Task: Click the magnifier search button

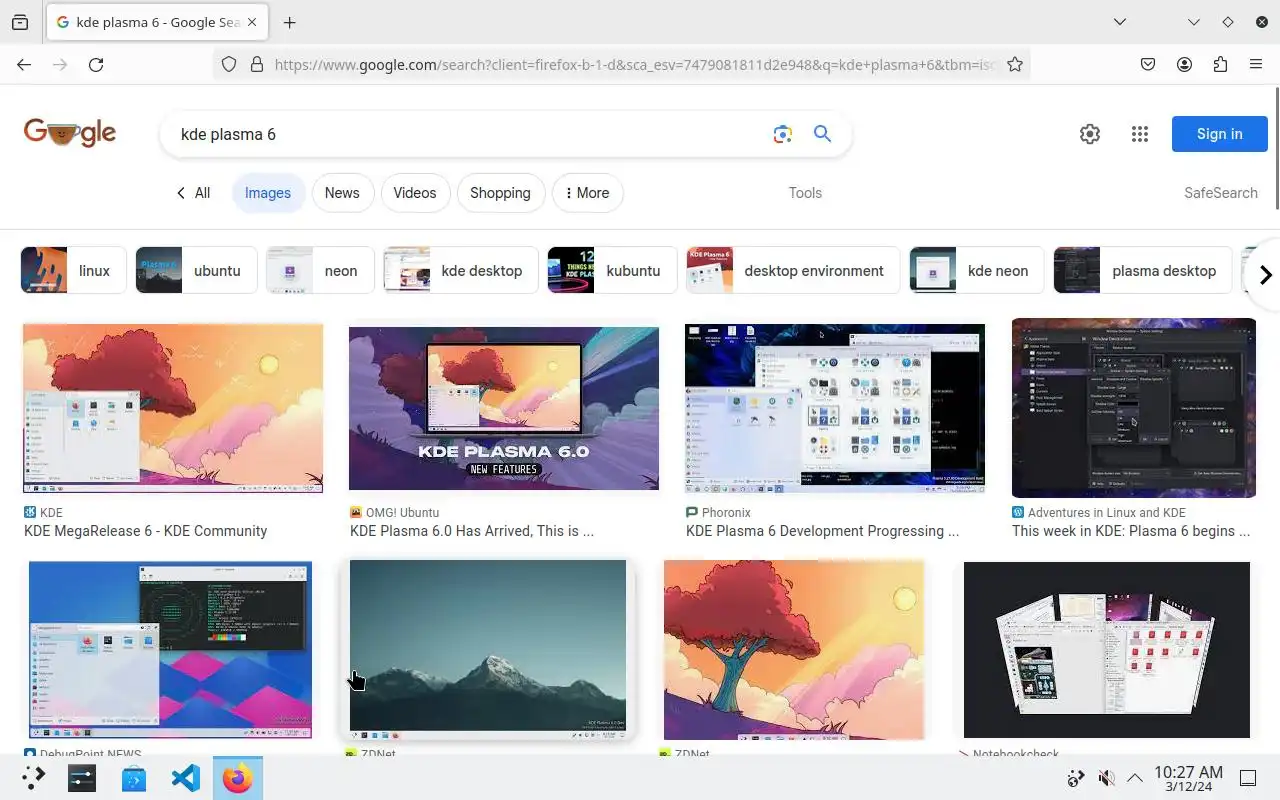Action: pos(822,134)
